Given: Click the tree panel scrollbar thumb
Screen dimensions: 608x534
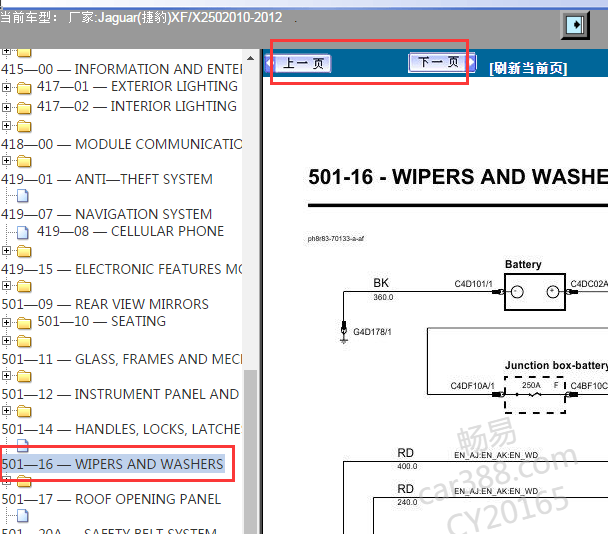Looking at the screenshot, I should point(250,452).
